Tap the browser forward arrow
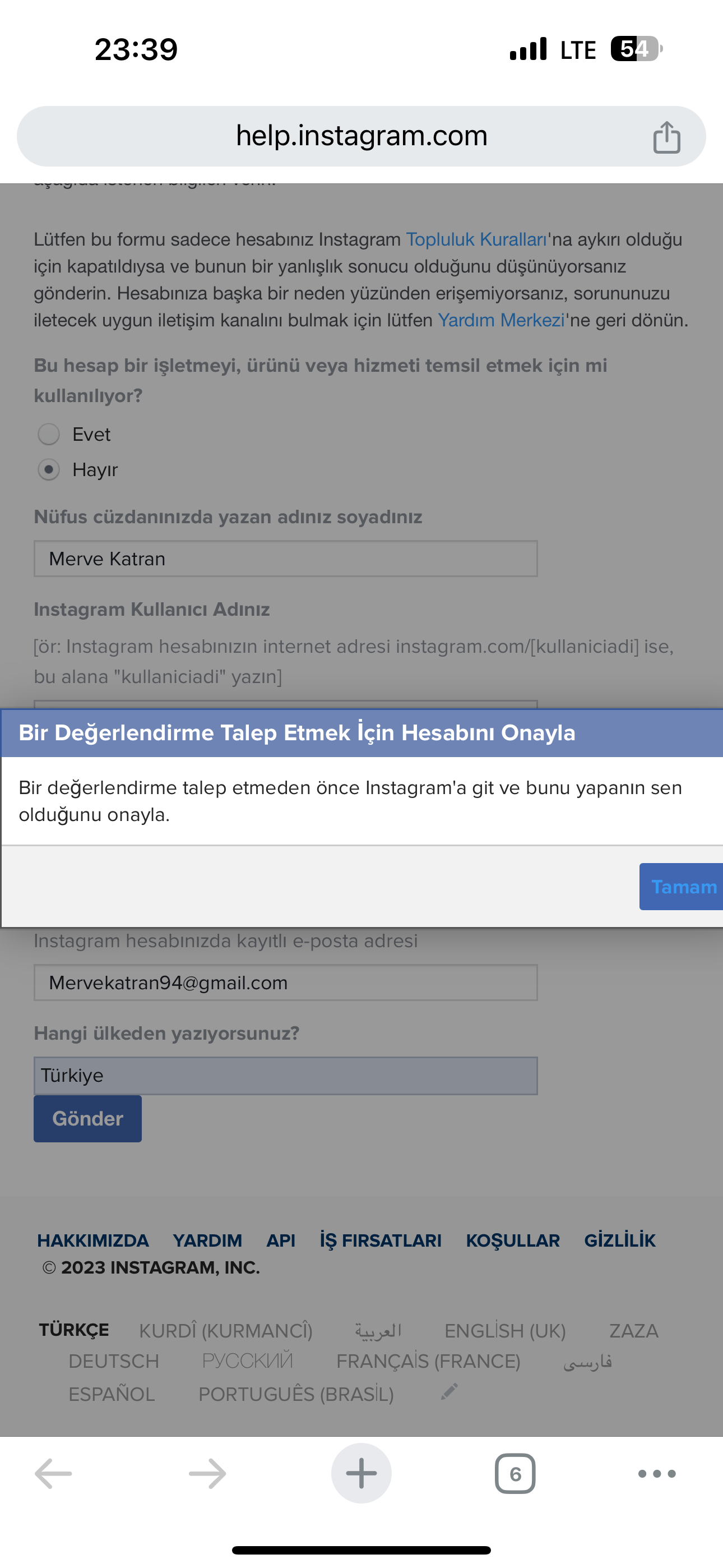The image size is (723, 1568). point(207,1474)
